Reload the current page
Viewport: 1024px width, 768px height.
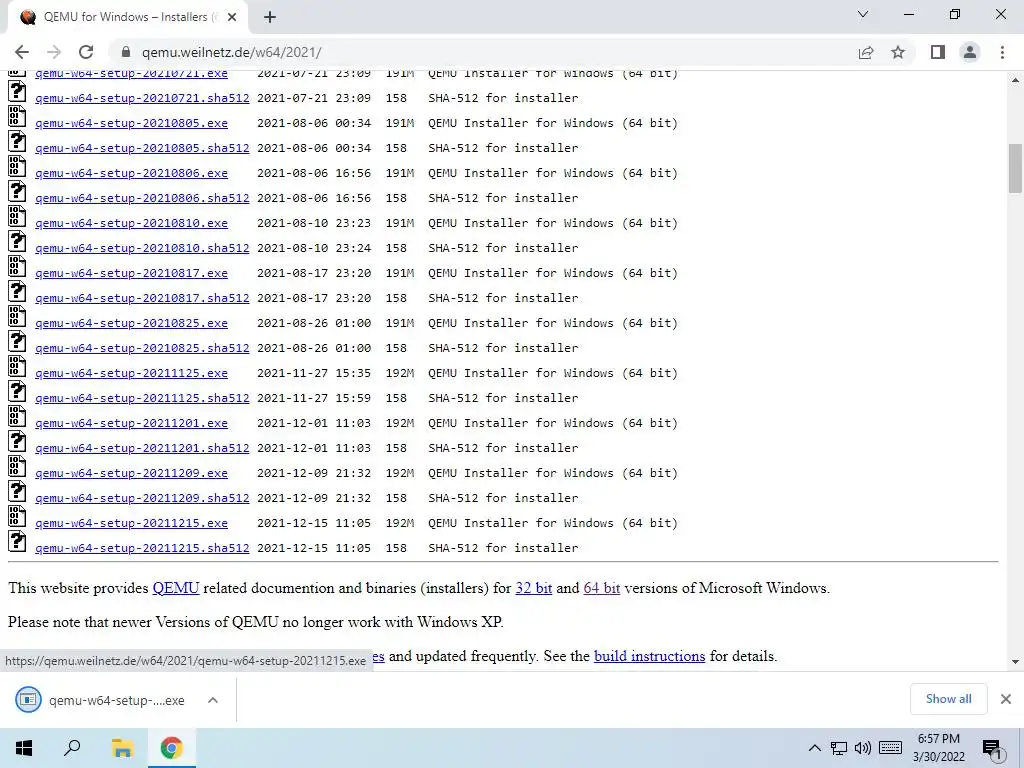(x=86, y=52)
